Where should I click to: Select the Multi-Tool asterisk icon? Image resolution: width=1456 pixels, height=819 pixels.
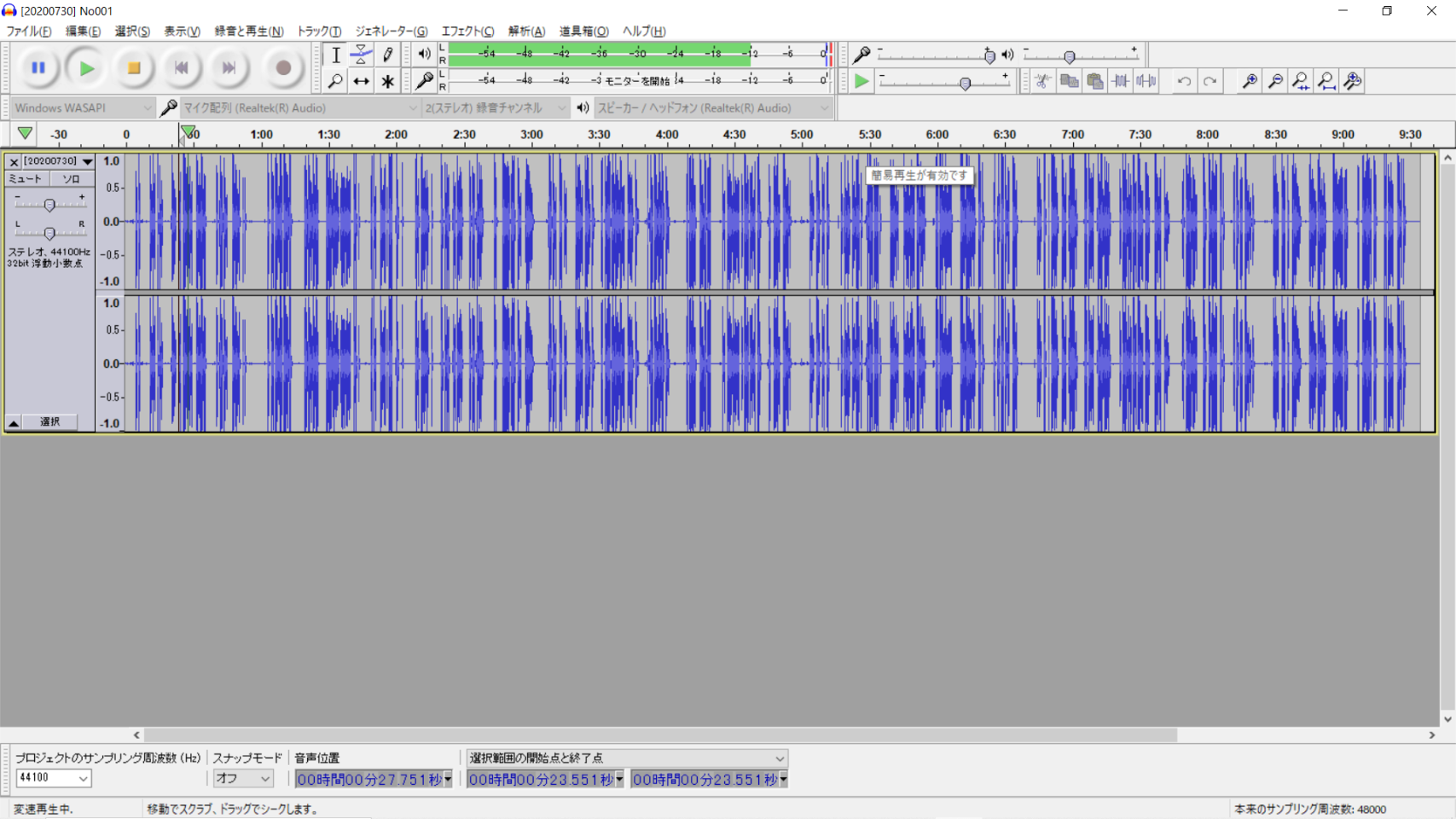pyautogui.click(x=388, y=82)
